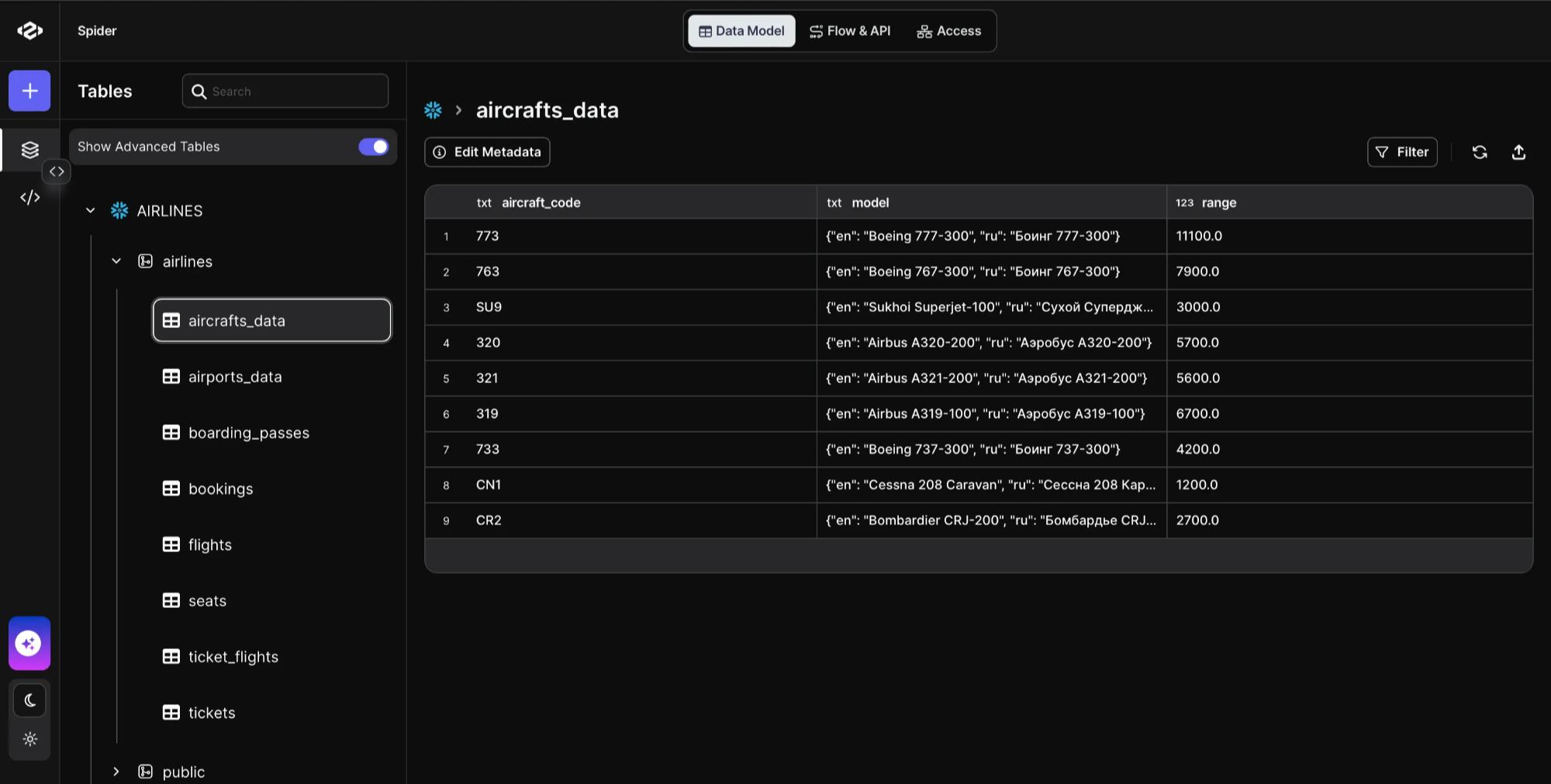1551x784 pixels.
Task: Switch to Flow & API tab
Action: (850, 31)
